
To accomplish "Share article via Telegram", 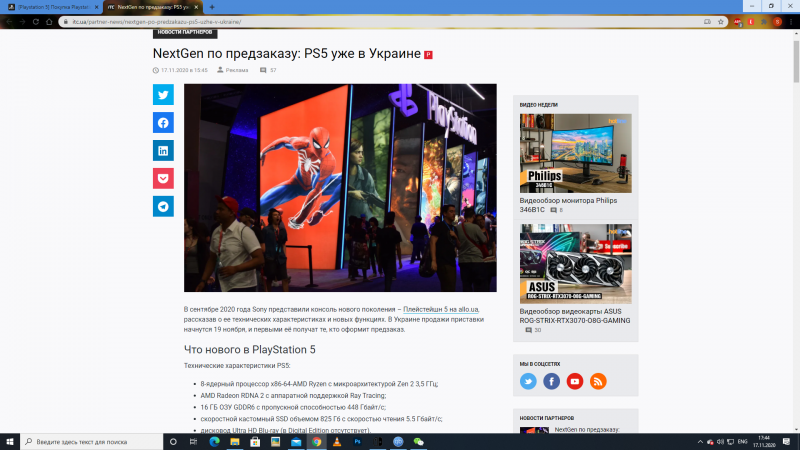I will tap(163, 207).
